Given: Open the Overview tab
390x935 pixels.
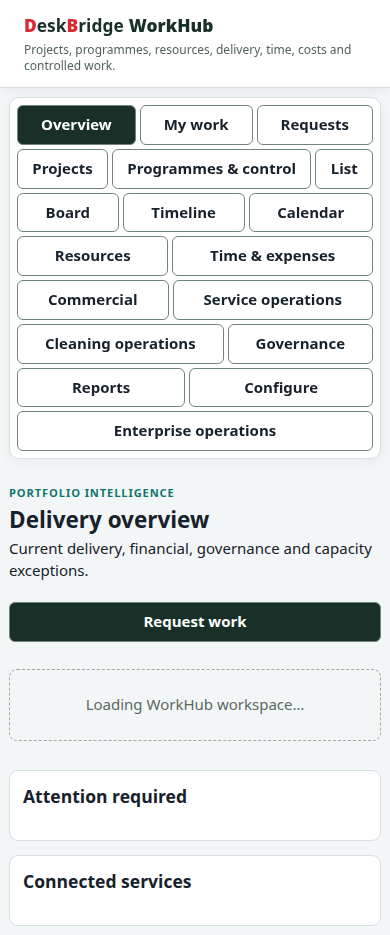Looking at the screenshot, I should (x=76, y=125).
